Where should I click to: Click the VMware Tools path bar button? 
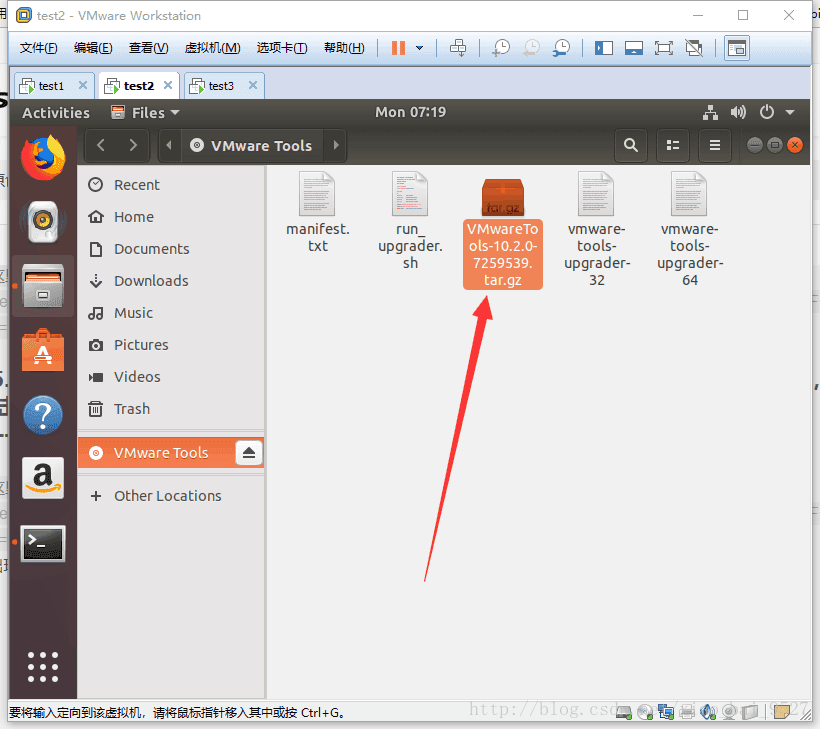click(x=252, y=145)
